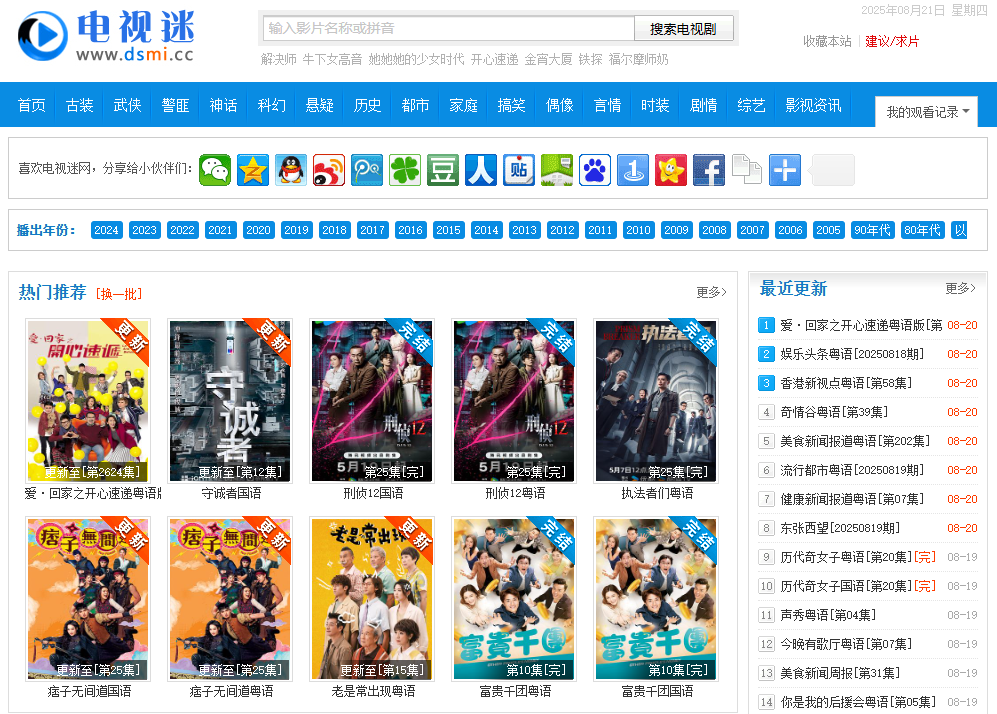997x714 pixels.
Task: Open 刑侦12国语 poster thumbnail
Action: click(x=372, y=401)
